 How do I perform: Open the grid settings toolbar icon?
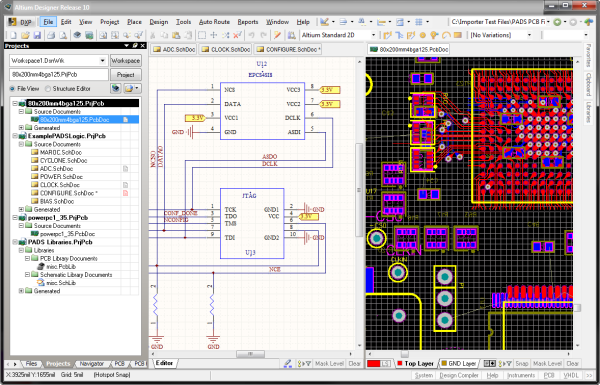click(x=419, y=22)
